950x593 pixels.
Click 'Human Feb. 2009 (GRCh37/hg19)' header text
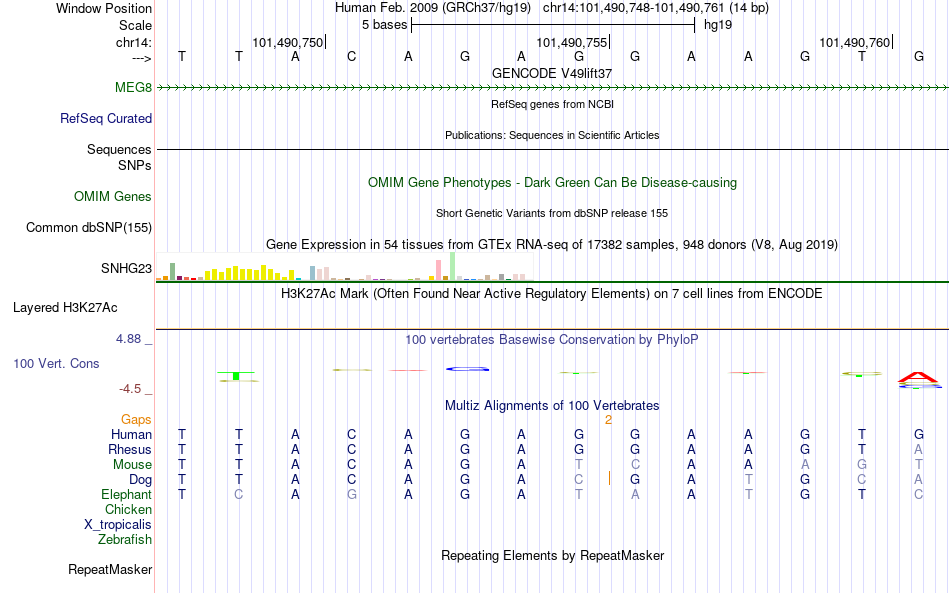point(433,8)
